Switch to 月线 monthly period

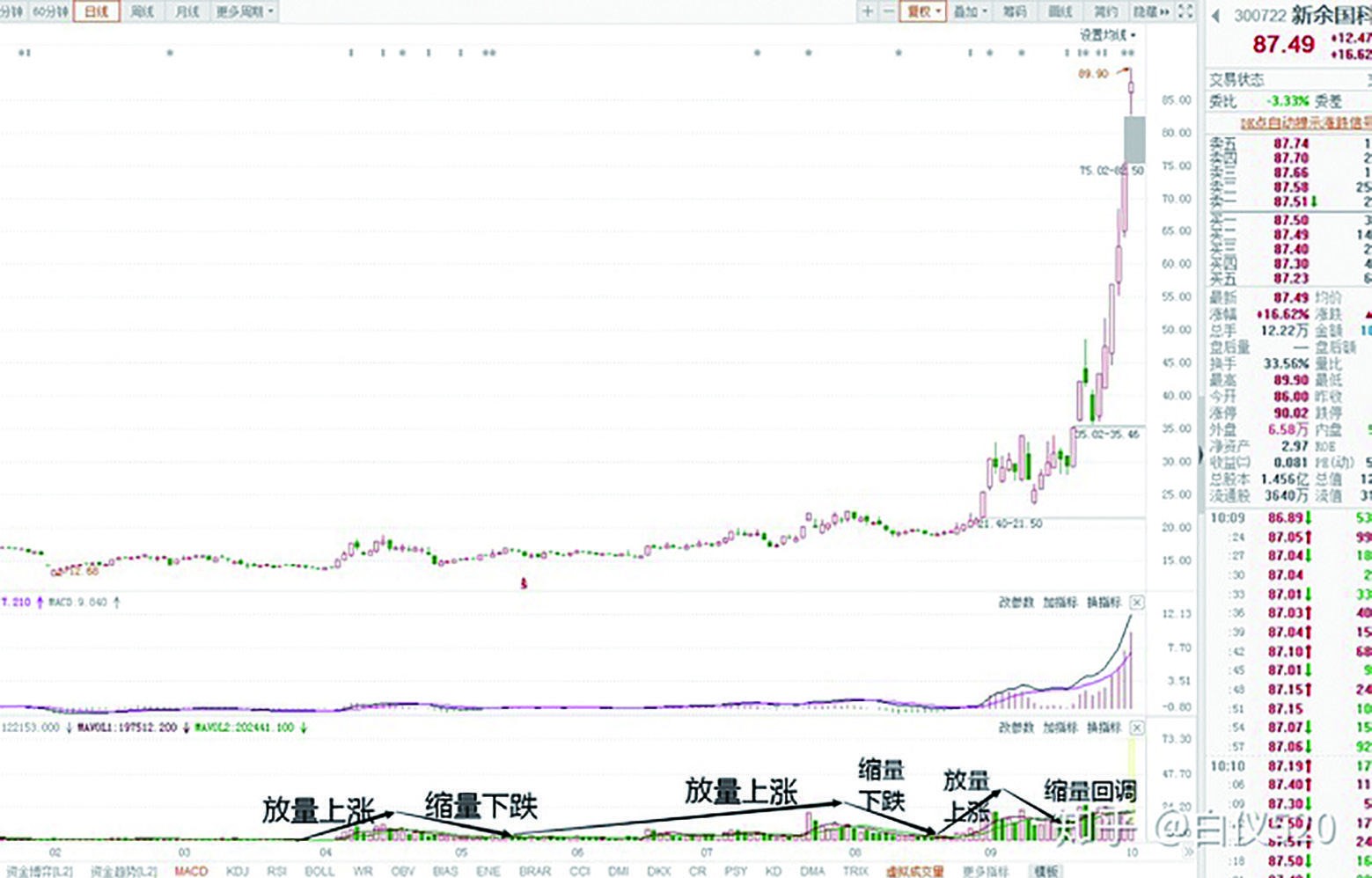pos(187,11)
